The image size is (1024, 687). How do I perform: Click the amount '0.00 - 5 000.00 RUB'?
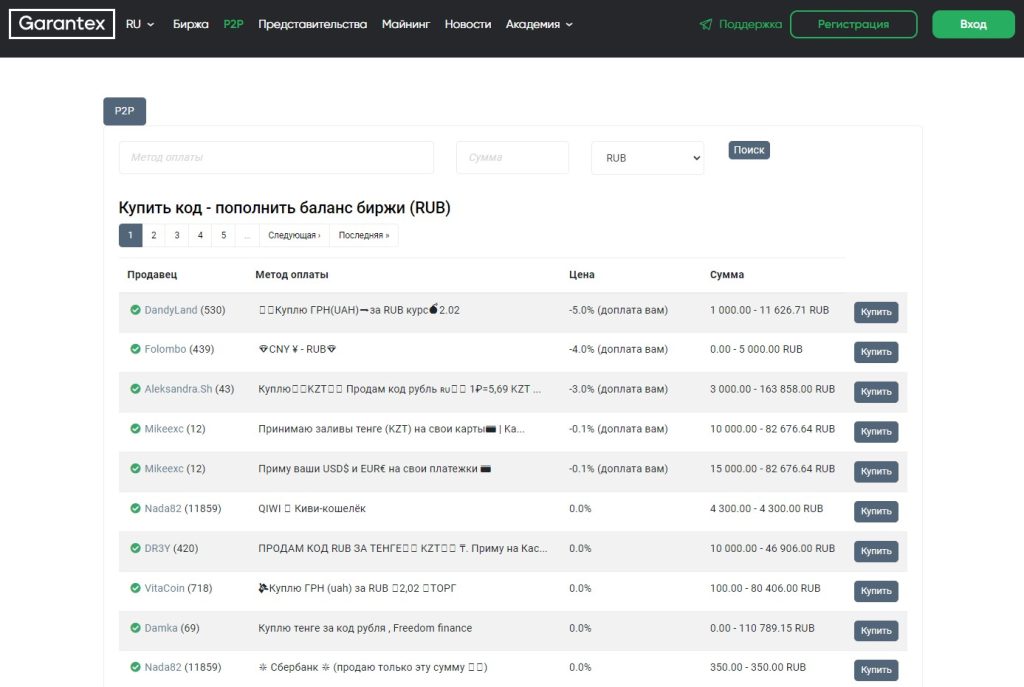point(756,349)
